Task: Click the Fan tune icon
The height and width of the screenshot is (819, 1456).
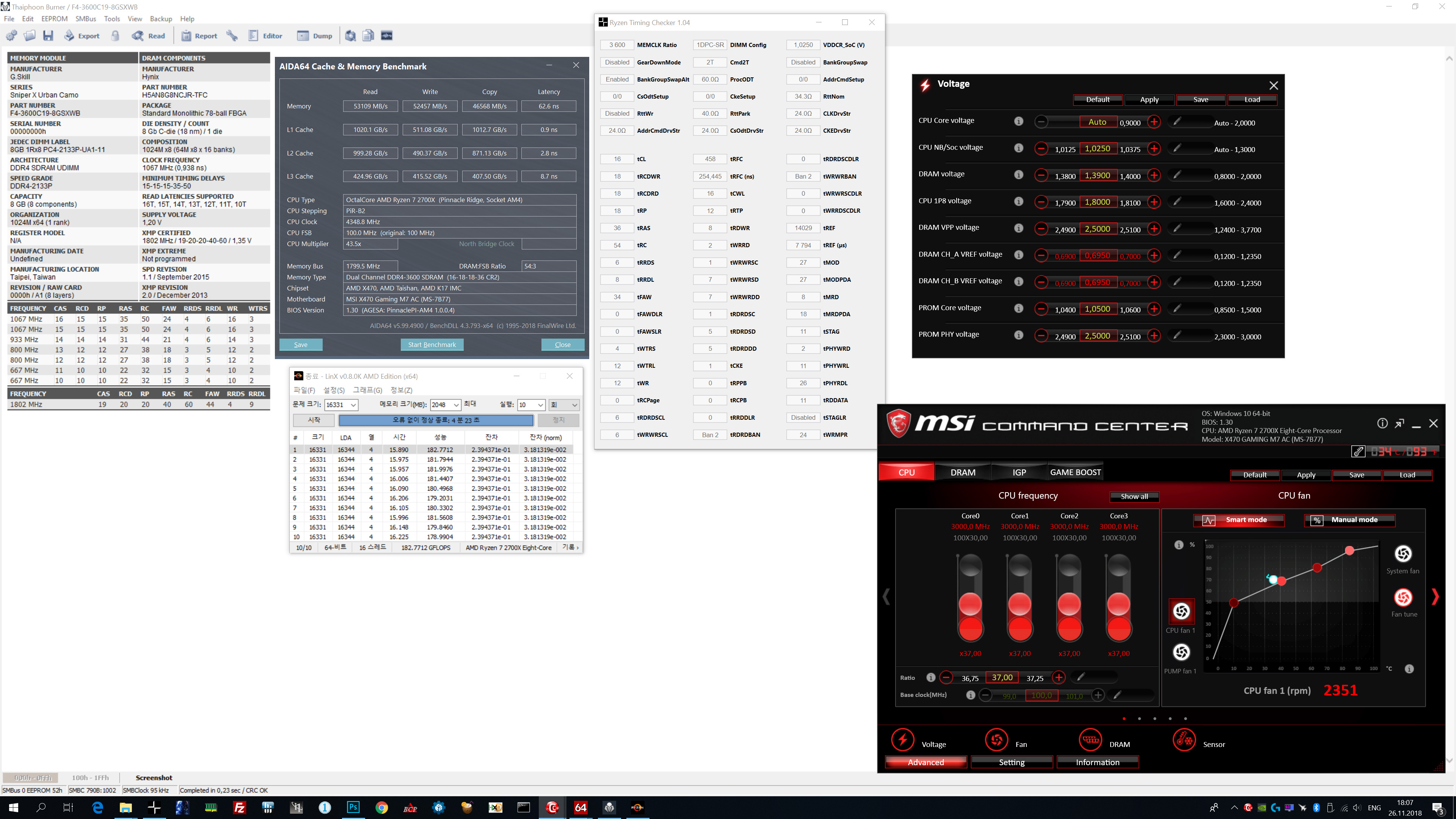Action: [1403, 598]
